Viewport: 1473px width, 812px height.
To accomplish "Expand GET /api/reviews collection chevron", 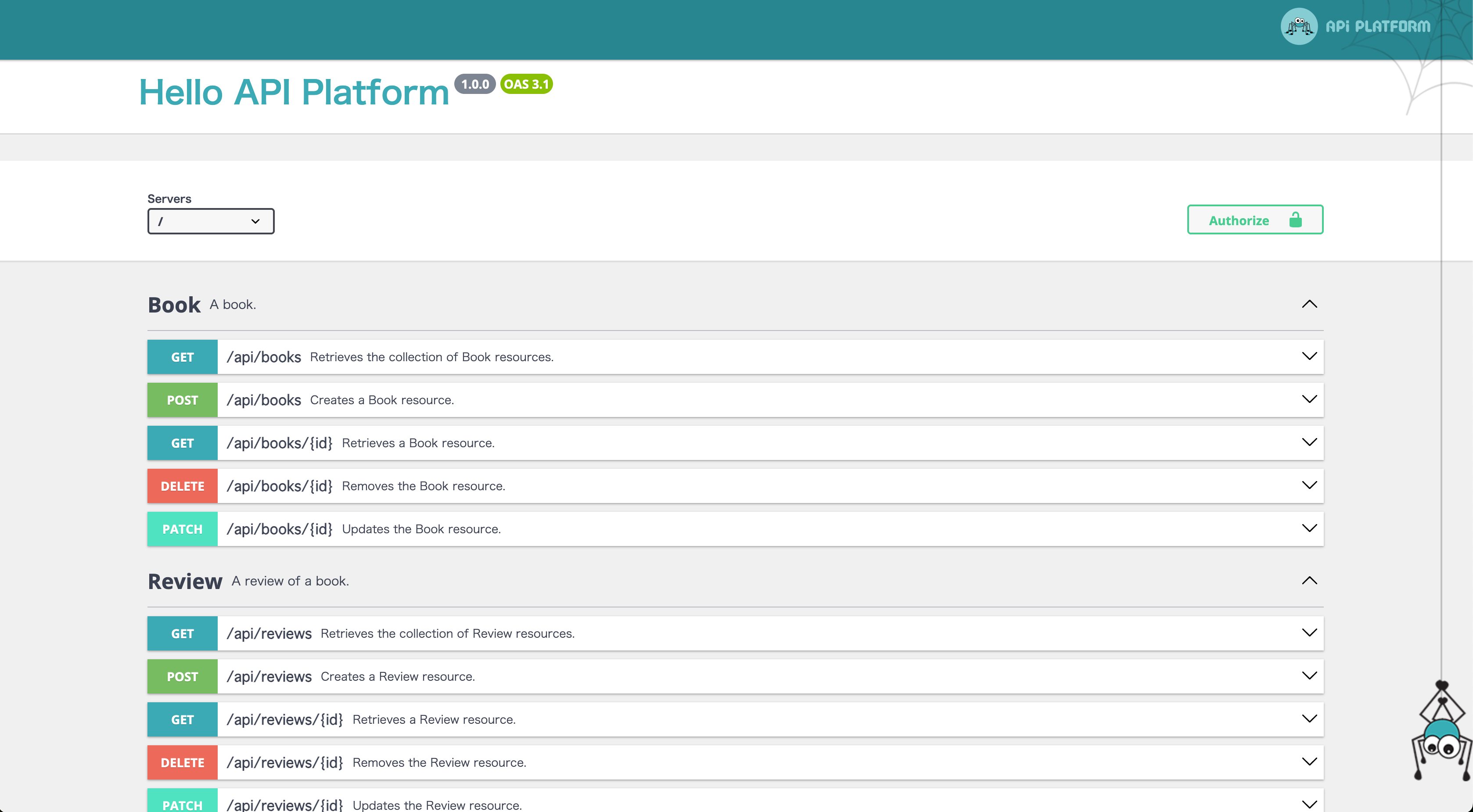I will pos(1309,632).
